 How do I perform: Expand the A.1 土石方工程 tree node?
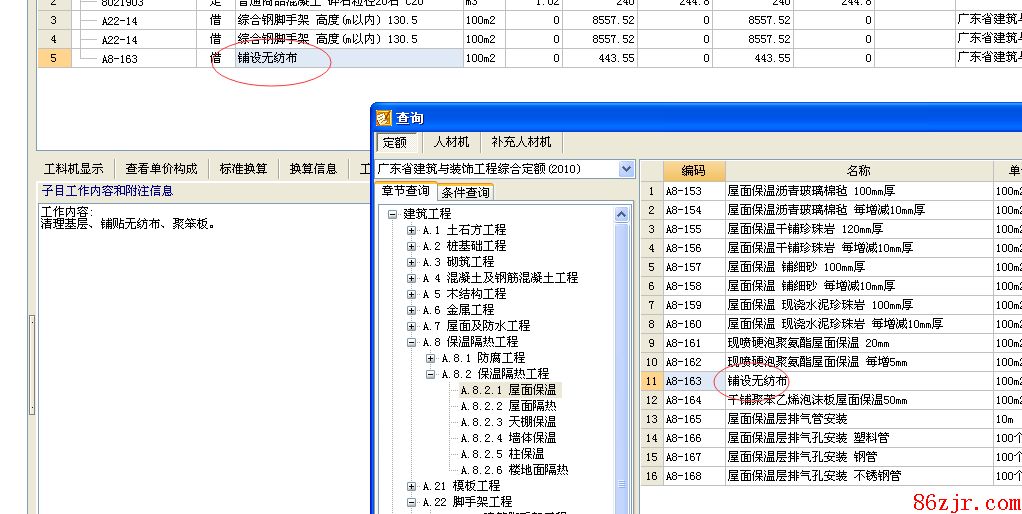coord(412,230)
